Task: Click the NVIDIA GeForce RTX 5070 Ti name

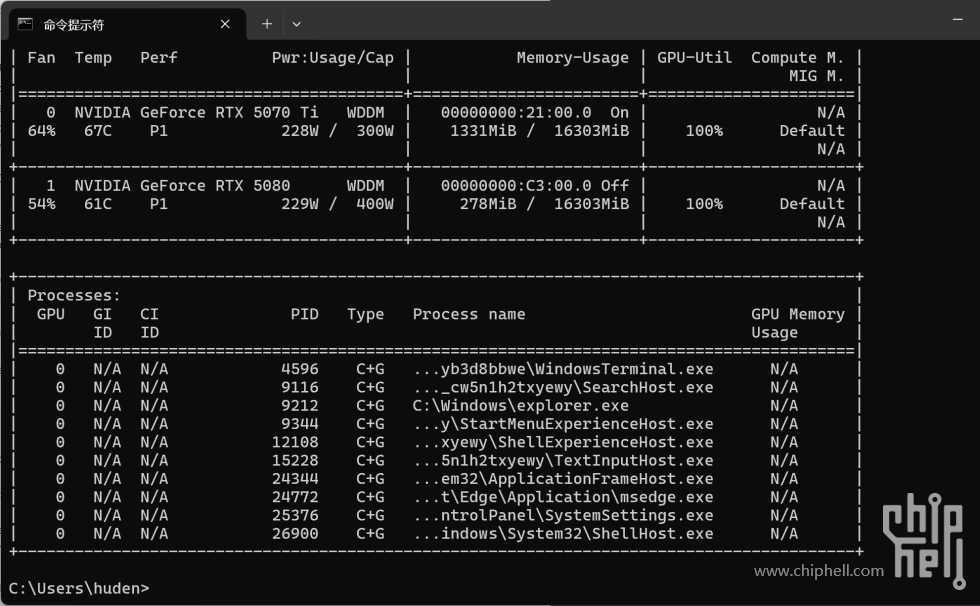Action: (196, 113)
